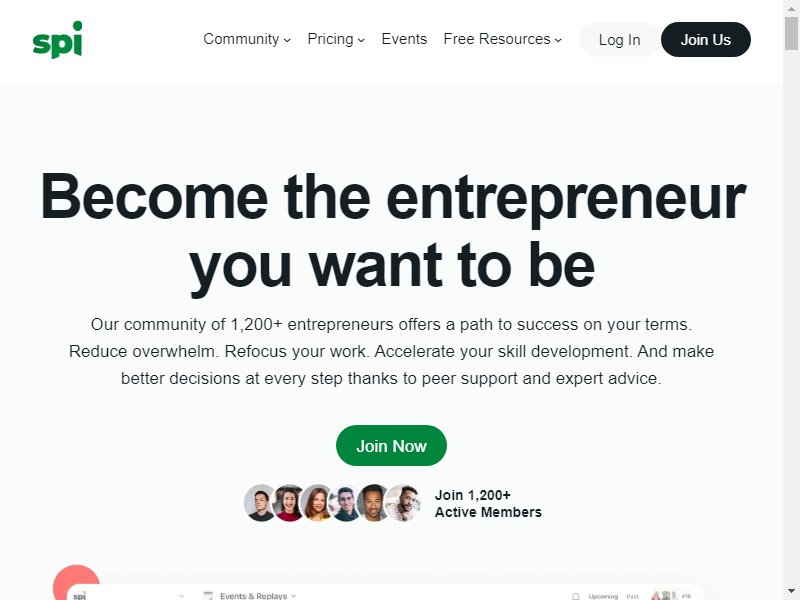This screenshot has height=600, width=800.
Task: Click the scrollbar down arrow
Action: [791, 593]
